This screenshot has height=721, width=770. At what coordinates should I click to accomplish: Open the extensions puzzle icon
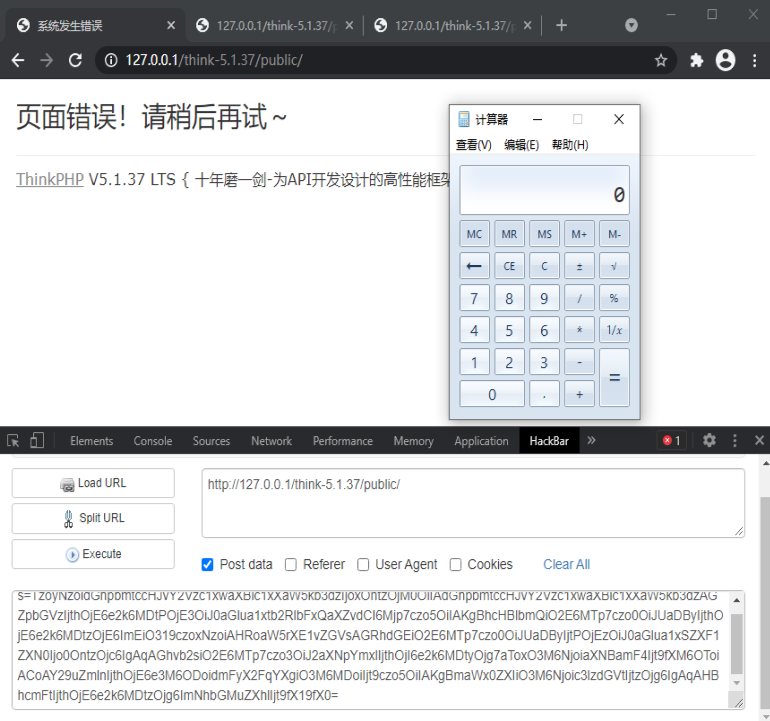point(696,60)
